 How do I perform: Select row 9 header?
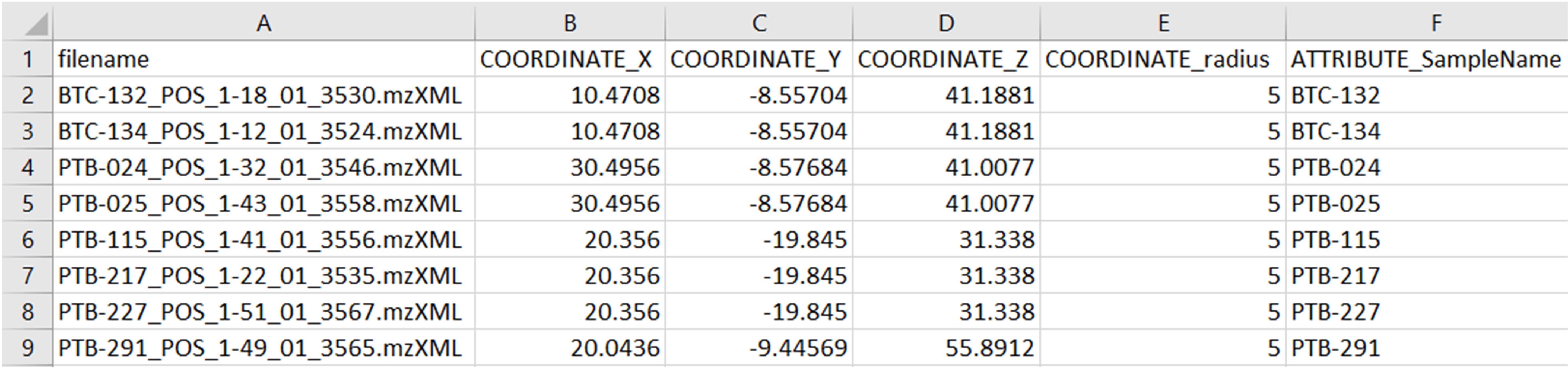click(27, 348)
